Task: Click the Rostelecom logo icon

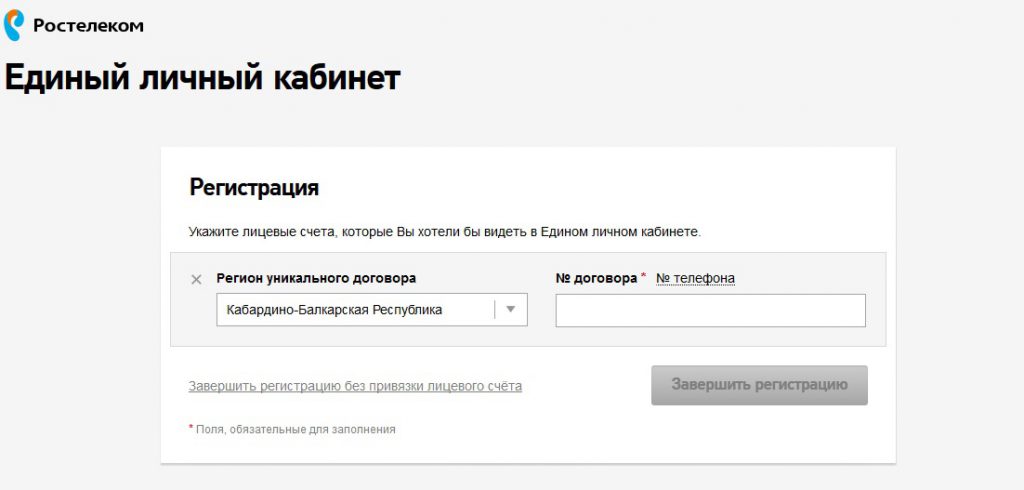Action: (x=14, y=25)
